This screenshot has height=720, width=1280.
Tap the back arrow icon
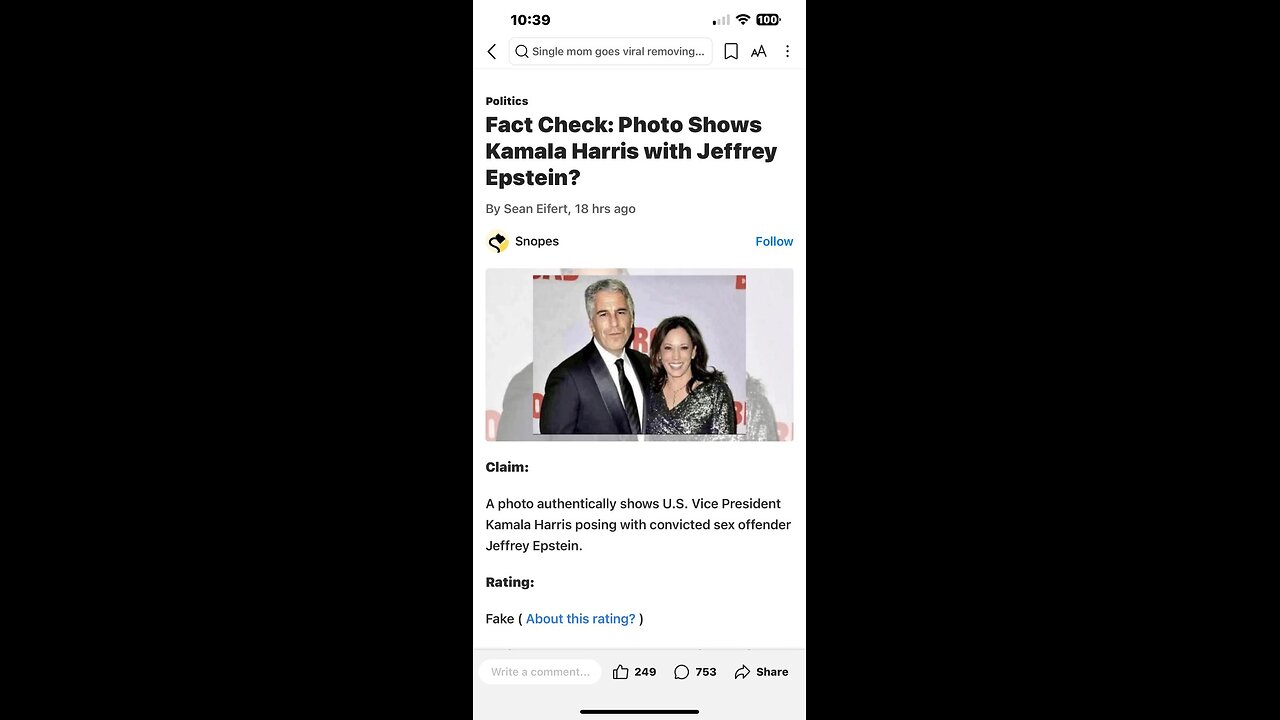click(492, 51)
